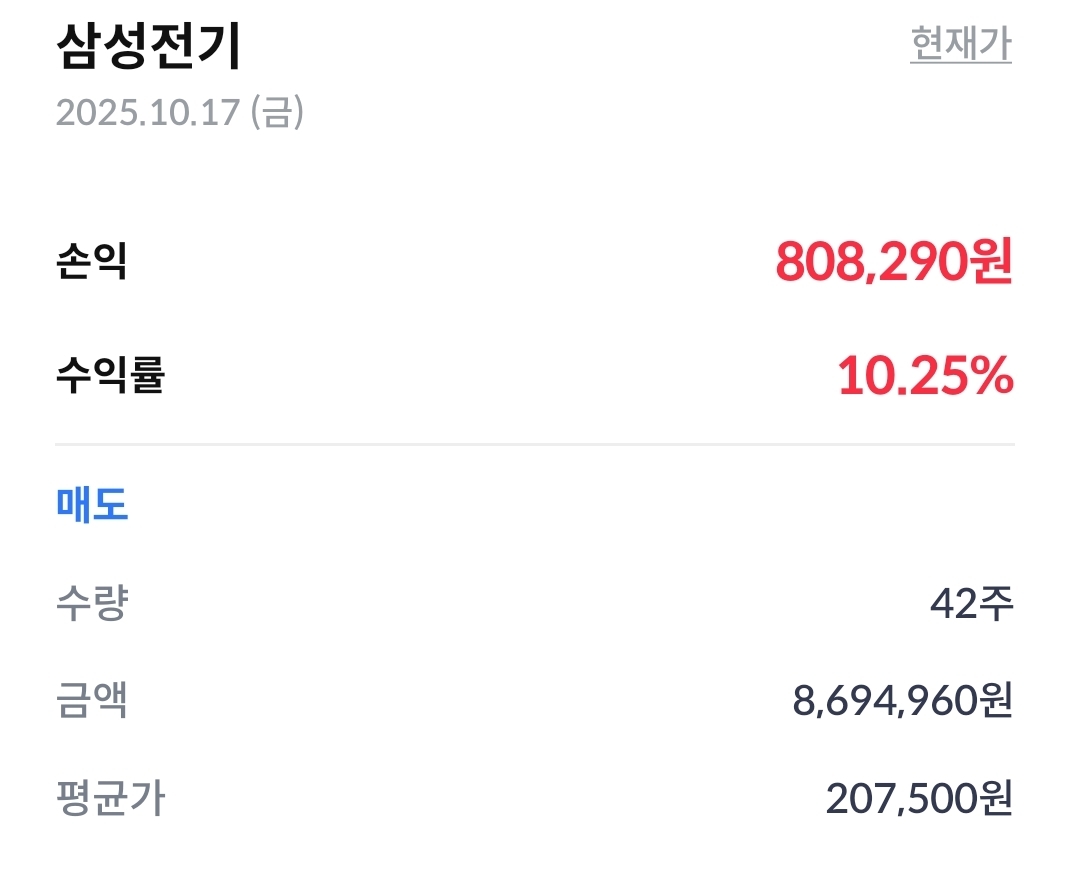Screen dimensions: 1073x886
Task: Open the 현재가 current price link
Action: point(960,46)
